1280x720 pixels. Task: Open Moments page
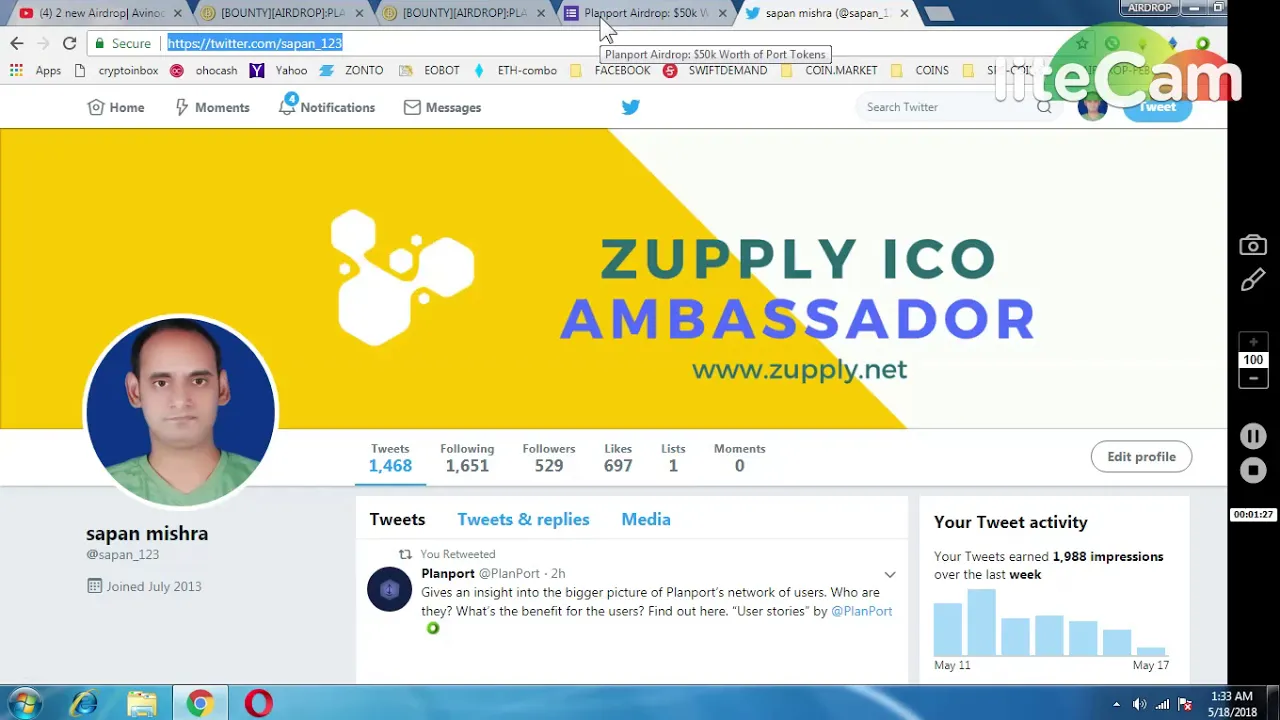[x=211, y=107]
